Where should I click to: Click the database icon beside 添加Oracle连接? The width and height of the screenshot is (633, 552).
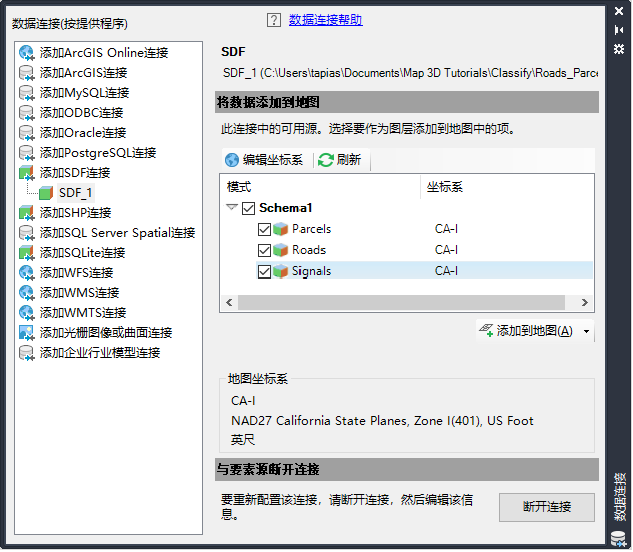click(x=27, y=133)
